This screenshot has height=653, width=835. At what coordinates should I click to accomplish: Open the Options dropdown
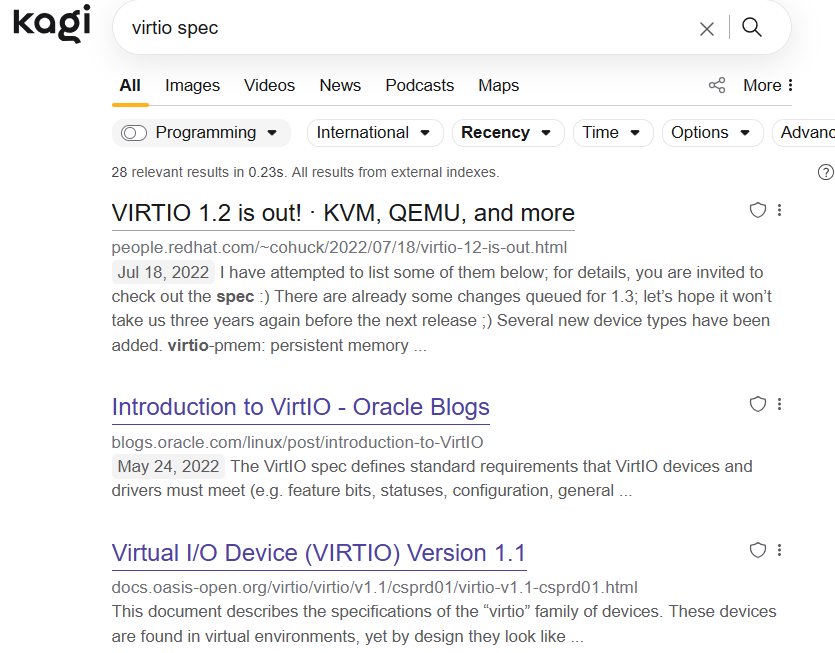711,133
